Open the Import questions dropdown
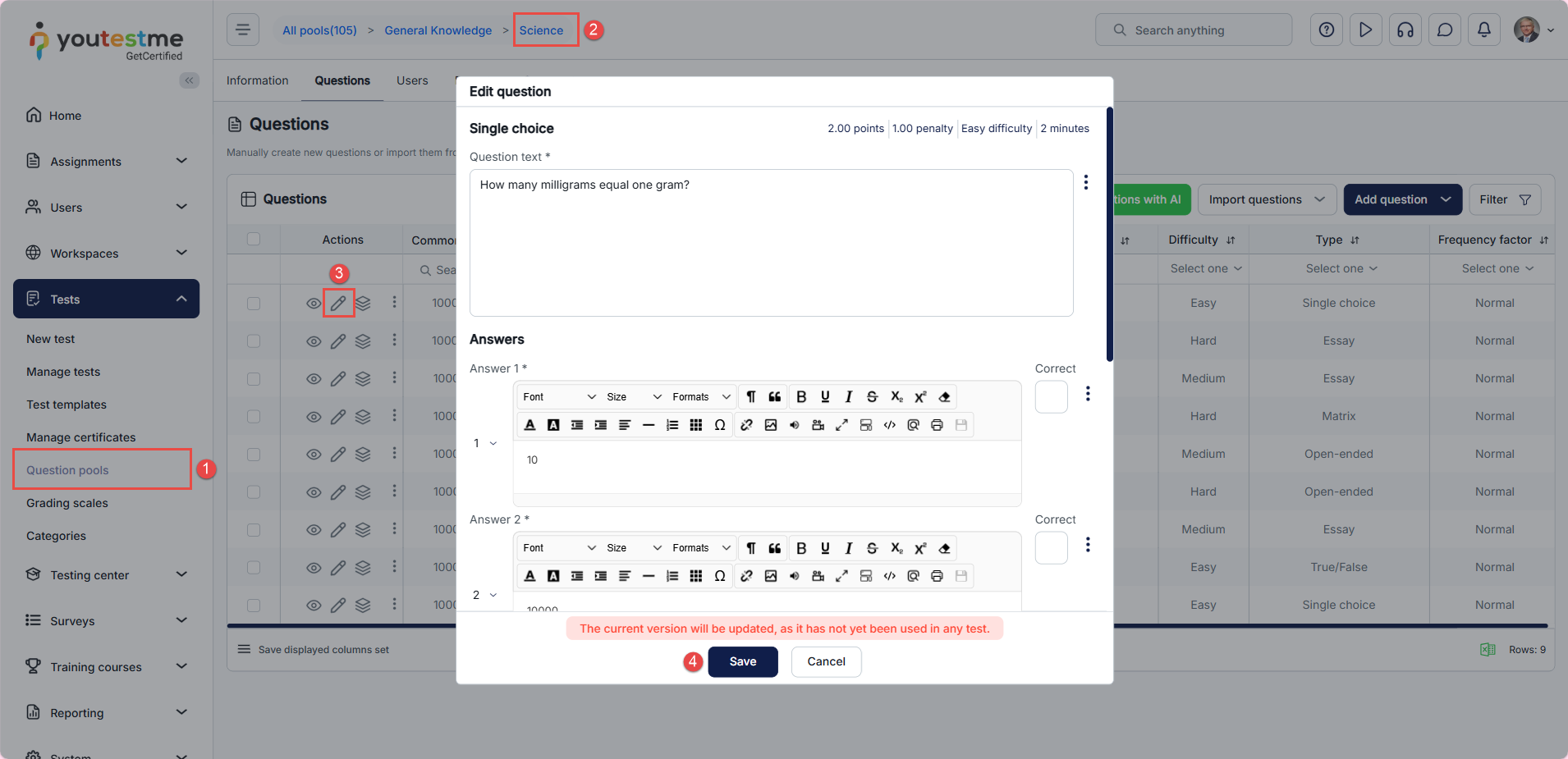Screen dimensions: 1568x759 pos(1267,199)
